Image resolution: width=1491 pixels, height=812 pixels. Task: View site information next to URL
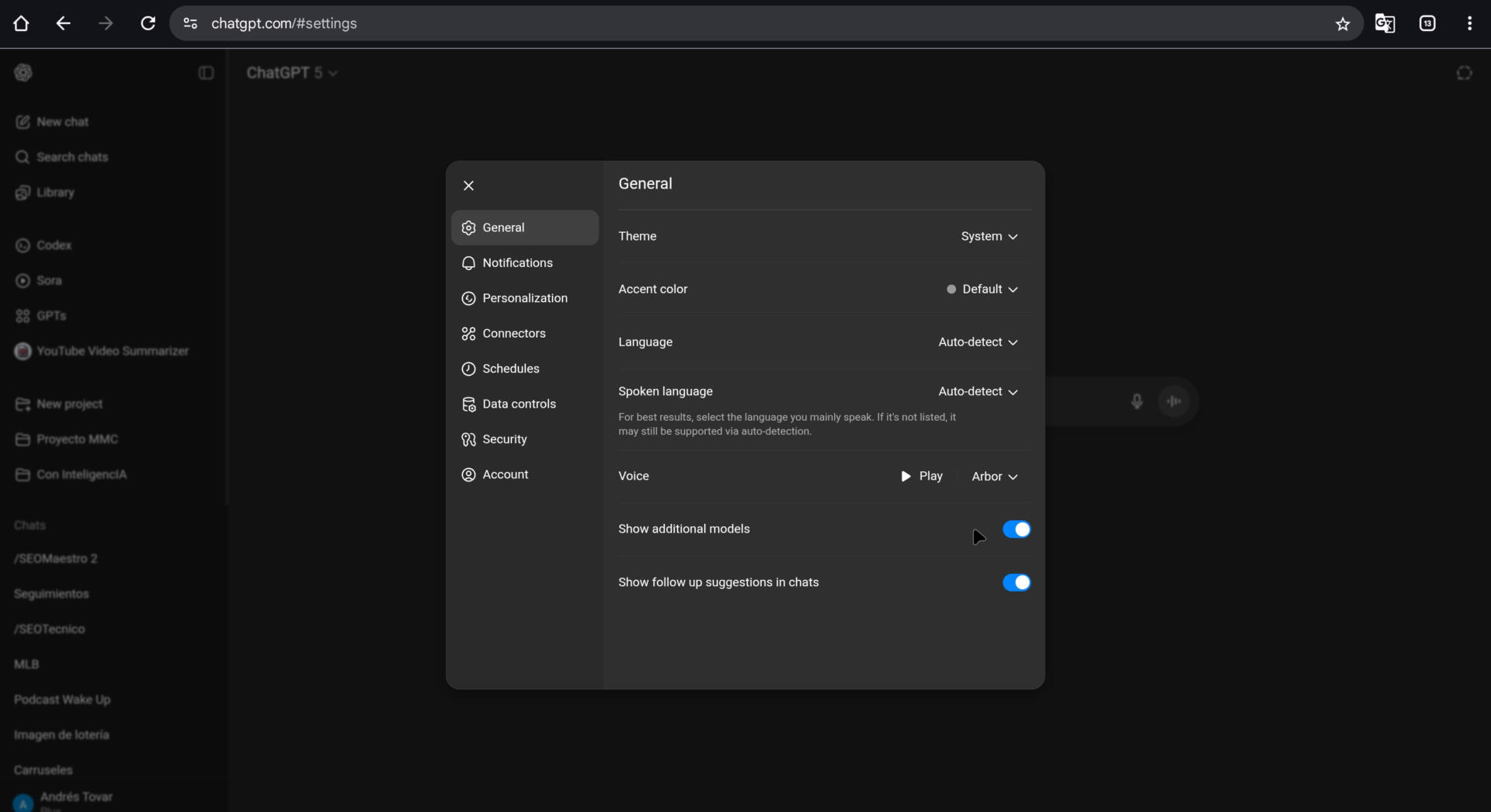coord(190,23)
